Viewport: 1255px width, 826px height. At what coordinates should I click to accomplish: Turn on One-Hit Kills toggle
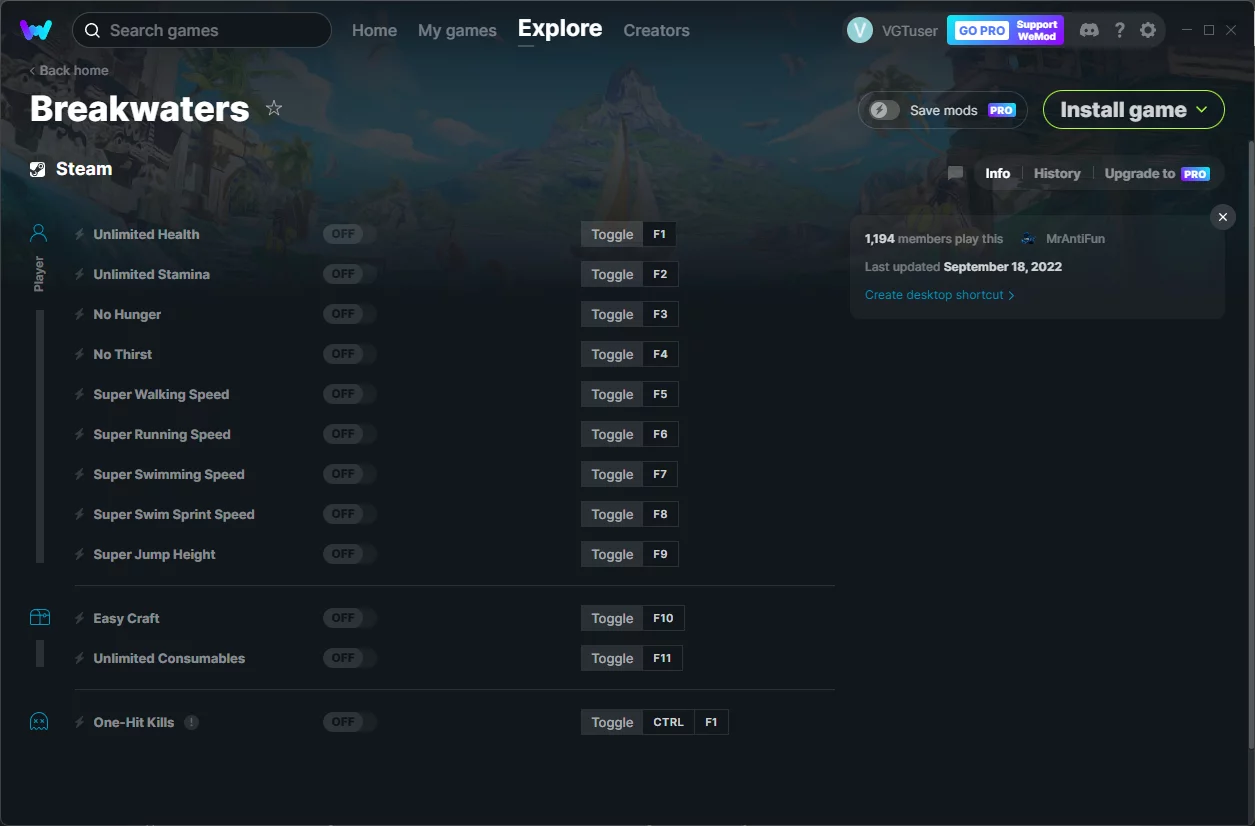(349, 722)
